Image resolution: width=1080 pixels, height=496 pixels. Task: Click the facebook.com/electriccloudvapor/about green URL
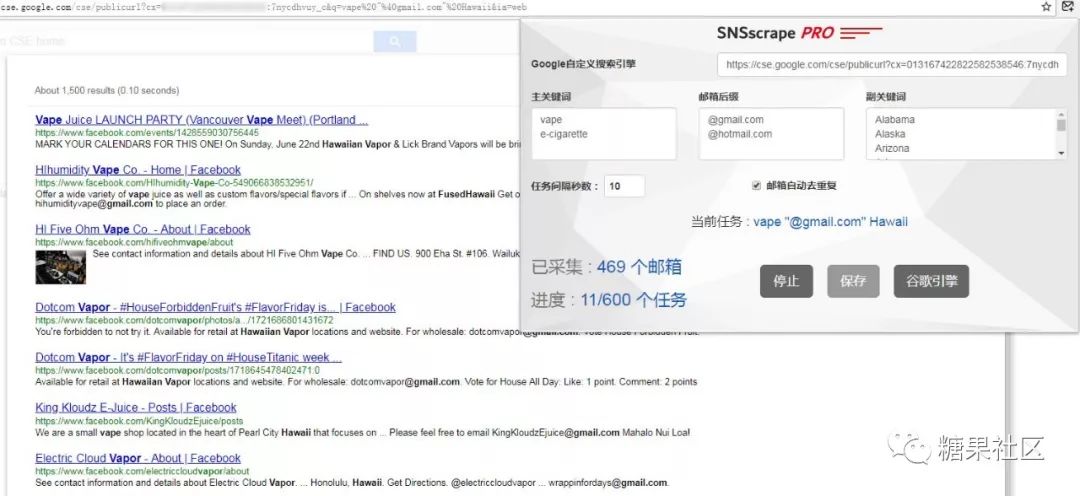tap(142, 471)
